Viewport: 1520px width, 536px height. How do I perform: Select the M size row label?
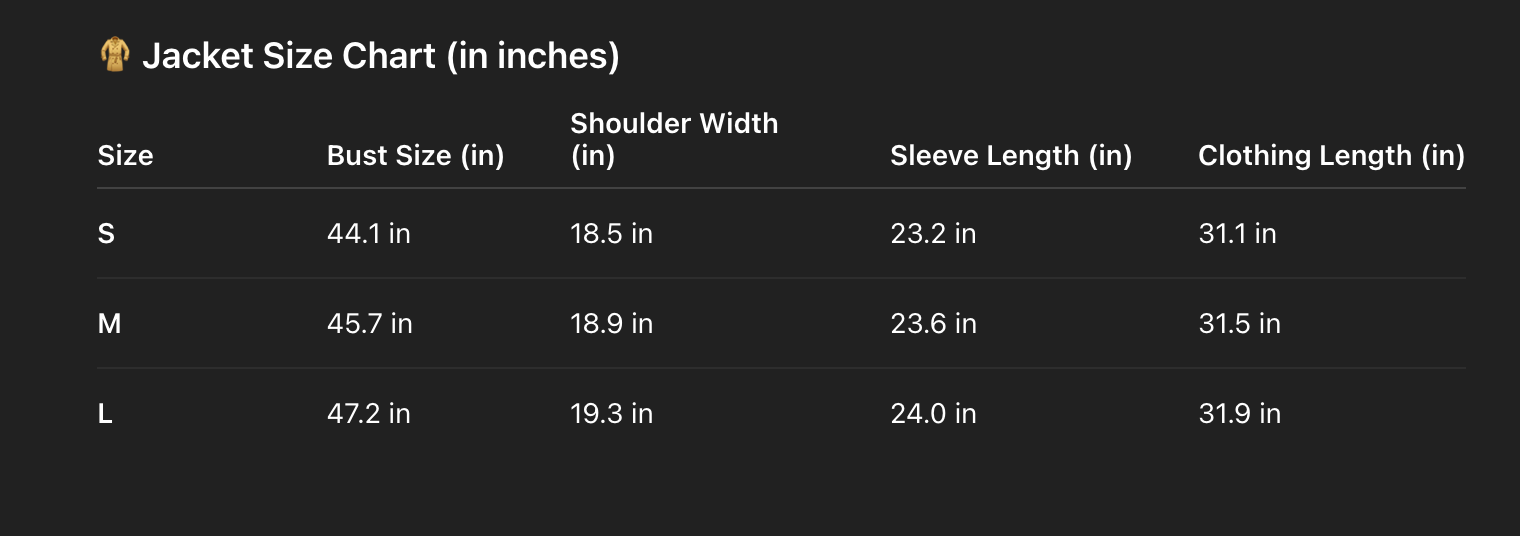(109, 324)
